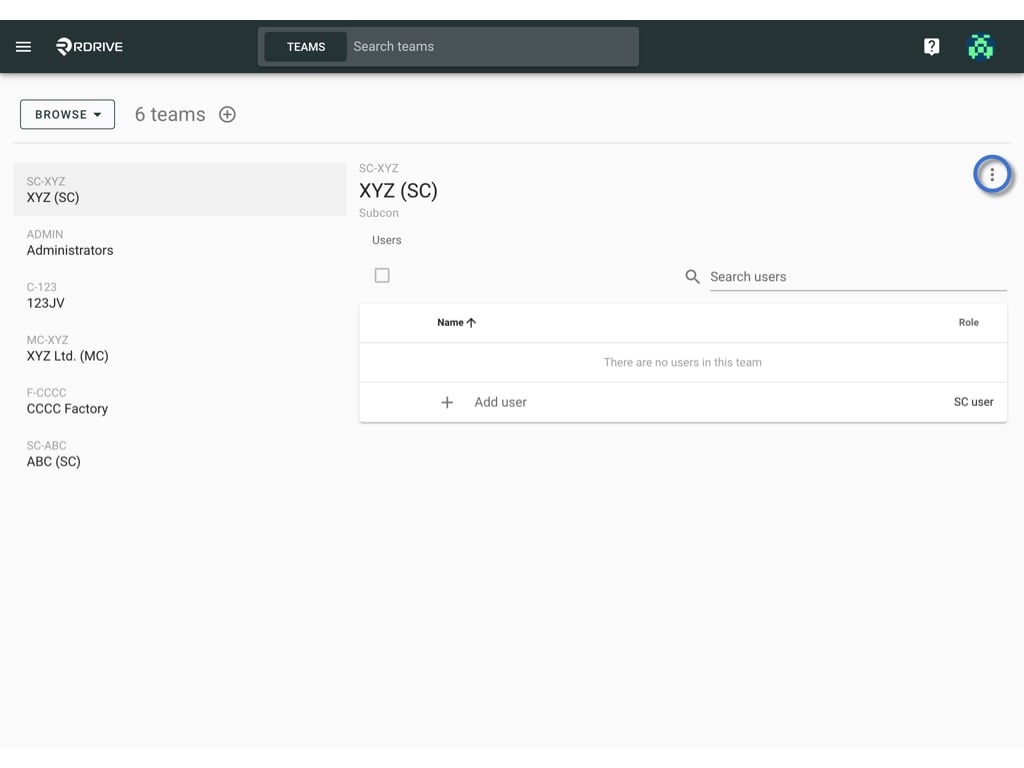Viewport: 1024px width, 768px height.
Task: Click the XYZ (SC) team title heading
Action: 398,191
